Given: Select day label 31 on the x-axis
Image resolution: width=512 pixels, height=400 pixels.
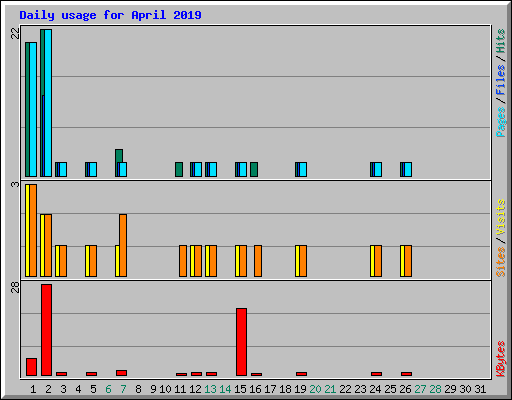Looking at the screenshot, I should (480, 389).
